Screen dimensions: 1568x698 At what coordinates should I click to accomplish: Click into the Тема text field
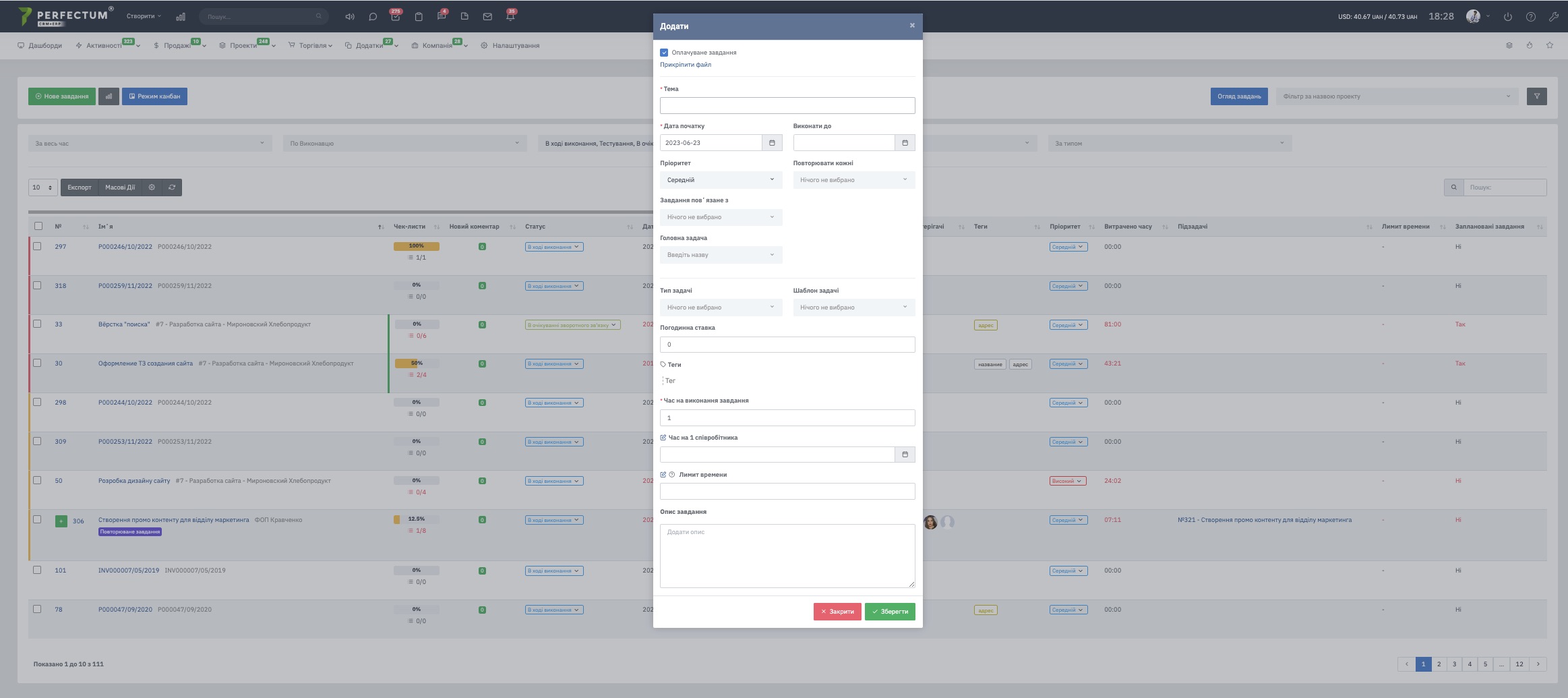(787, 106)
